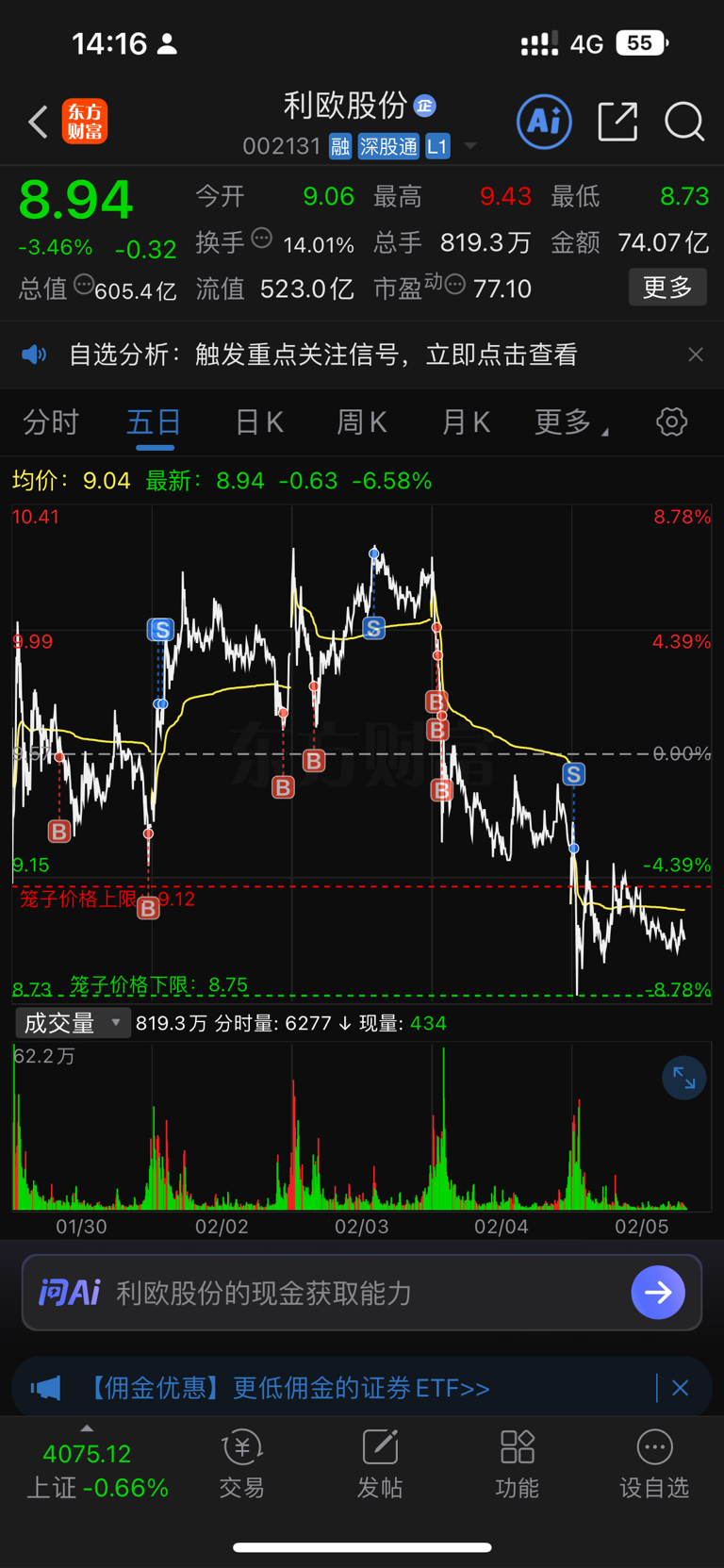The image size is (724, 1568).
Task: Switch to the 日K tab
Action: point(259,422)
